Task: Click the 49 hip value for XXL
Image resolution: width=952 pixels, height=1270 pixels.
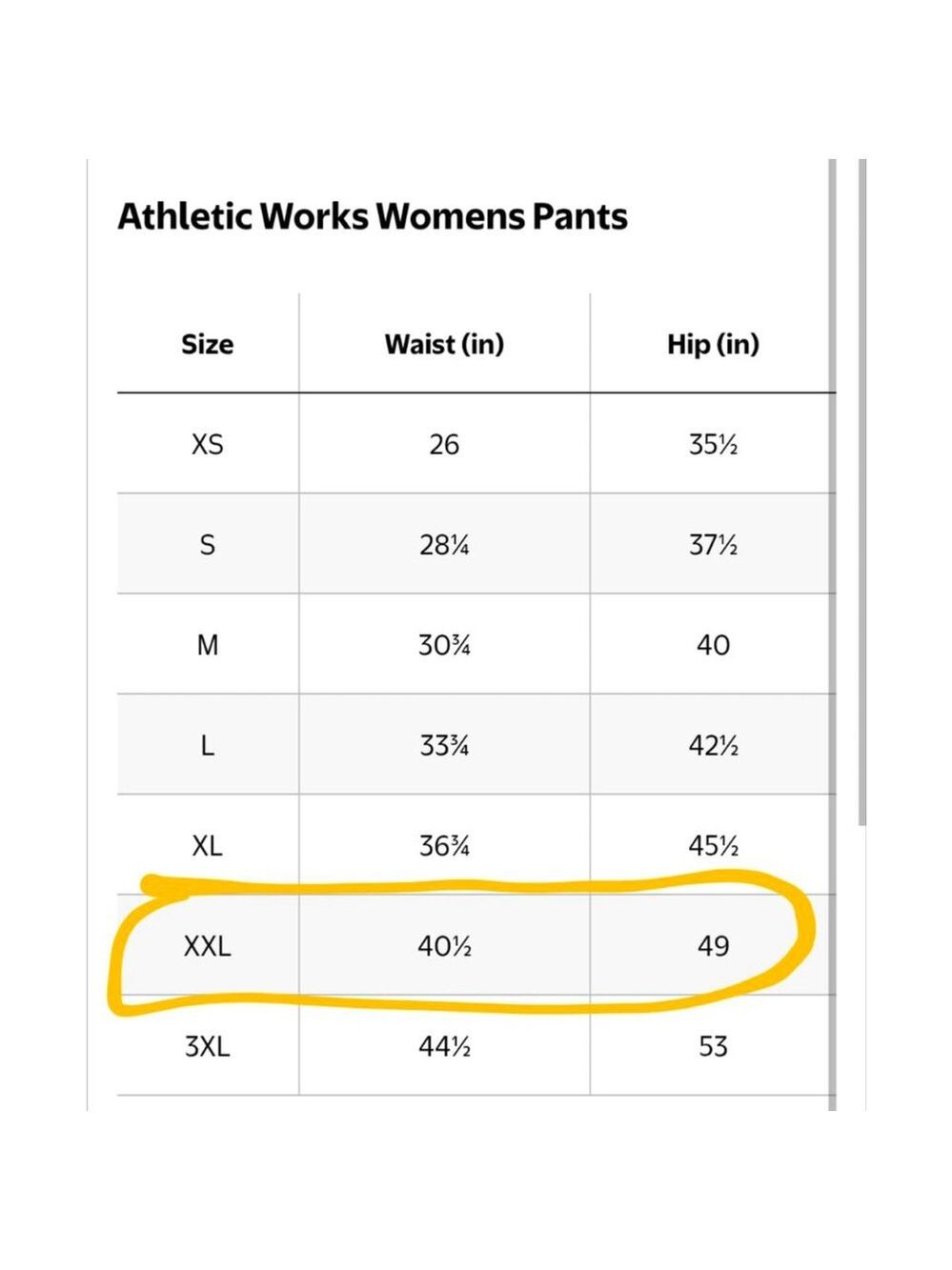Action: [x=713, y=946]
